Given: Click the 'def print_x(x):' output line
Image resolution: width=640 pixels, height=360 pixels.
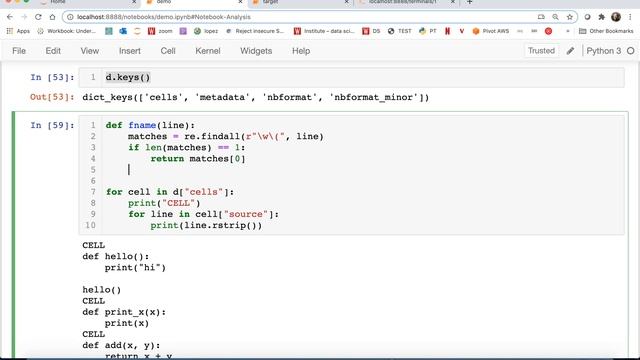Looking at the screenshot, I should pyautogui.click(x=124, y=312).
